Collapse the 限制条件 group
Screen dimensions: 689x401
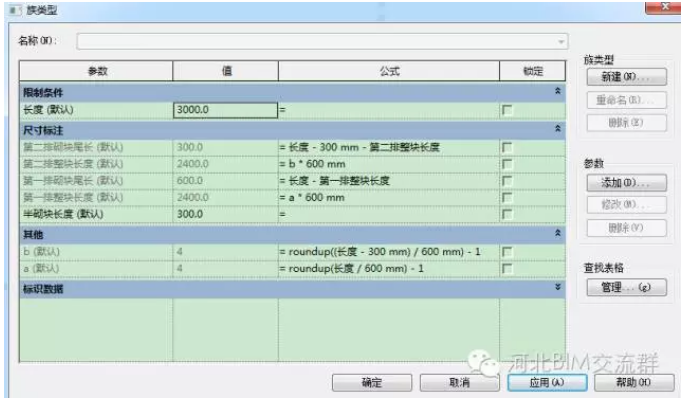point(558,91)
